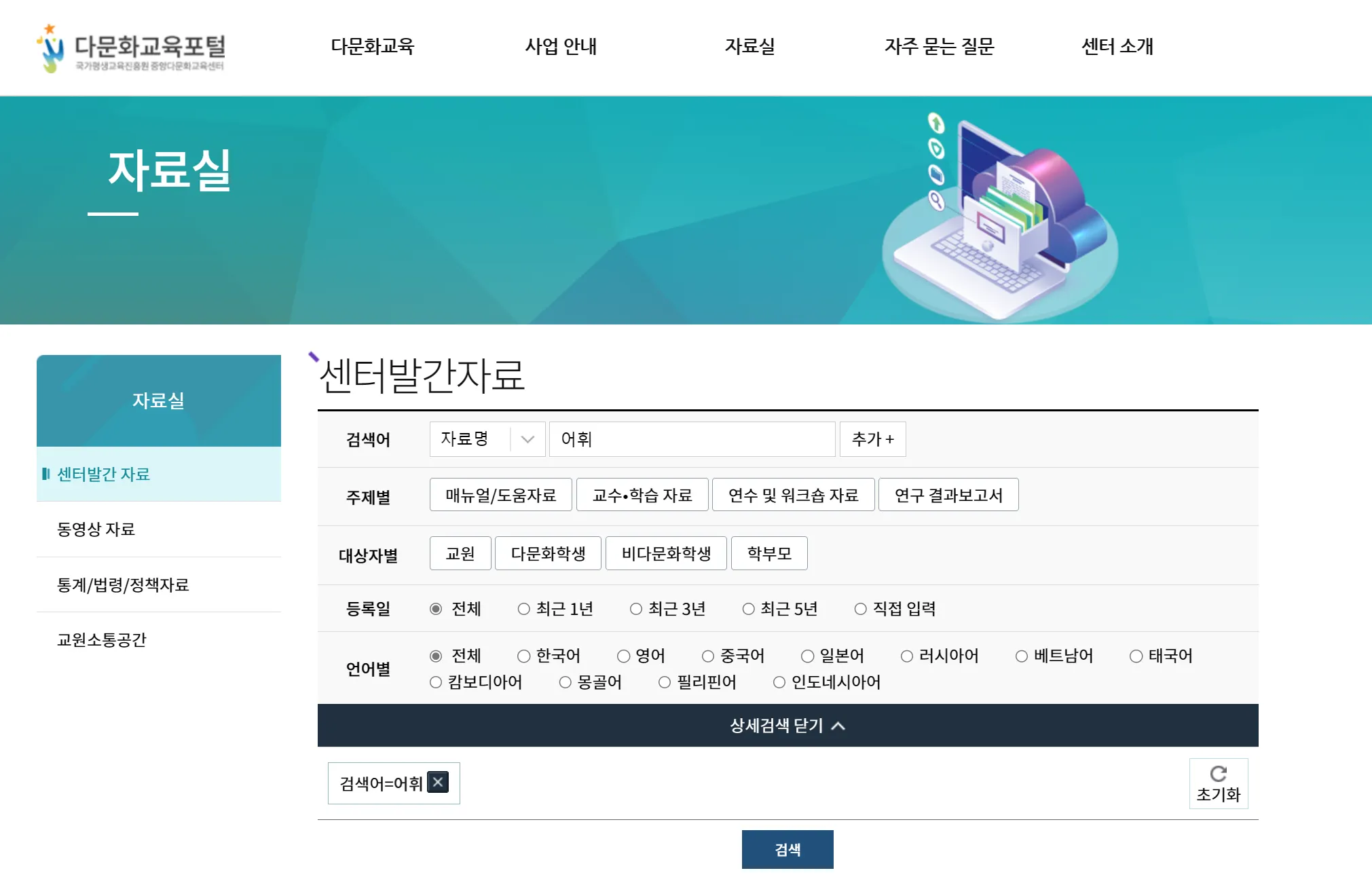
Task: Click 추가+ to add search term
Action: [x=872, y=439]
